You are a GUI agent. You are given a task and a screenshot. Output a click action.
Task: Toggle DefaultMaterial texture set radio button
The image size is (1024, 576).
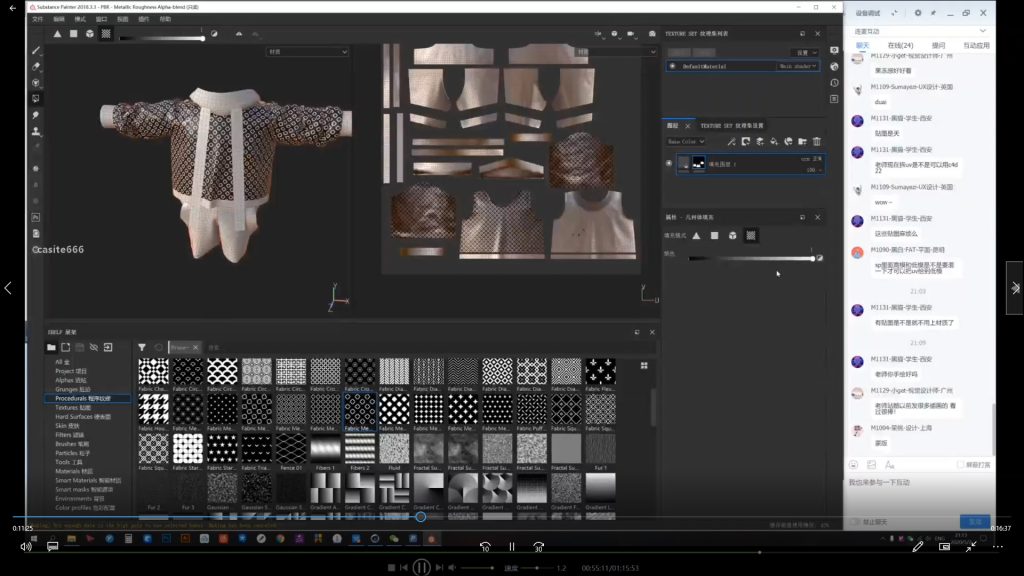click(x=671, y=66)
